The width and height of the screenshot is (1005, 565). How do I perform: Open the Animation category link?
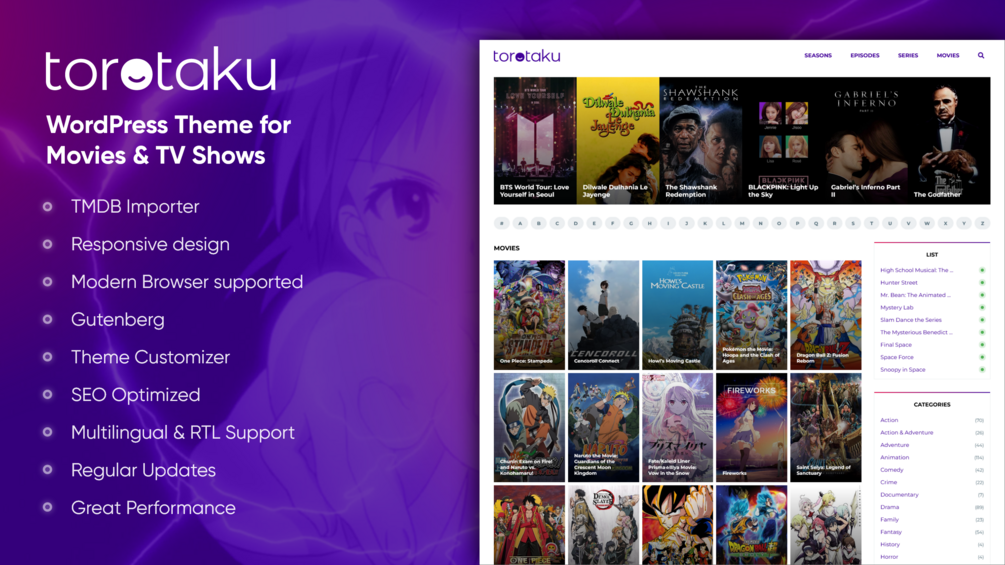[x=894, y=457]
